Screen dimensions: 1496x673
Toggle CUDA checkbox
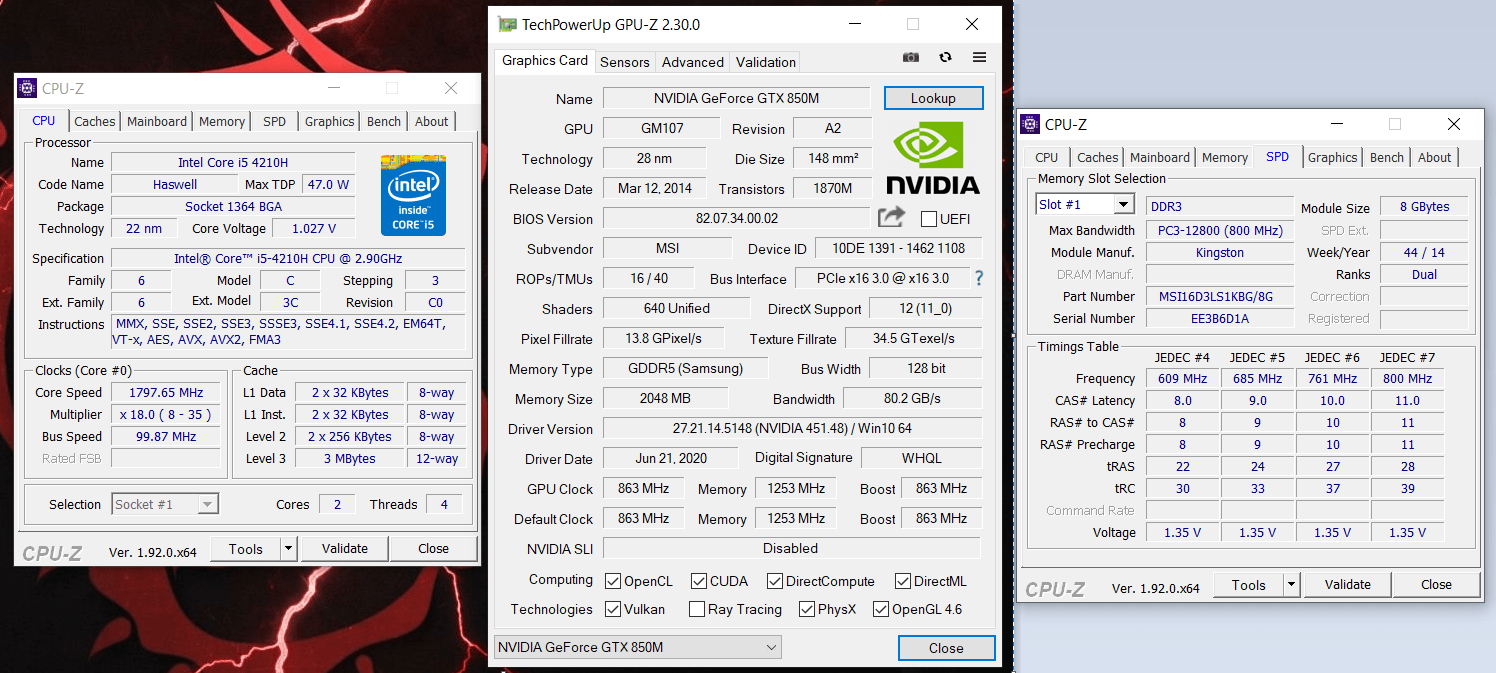click(698, 581)
